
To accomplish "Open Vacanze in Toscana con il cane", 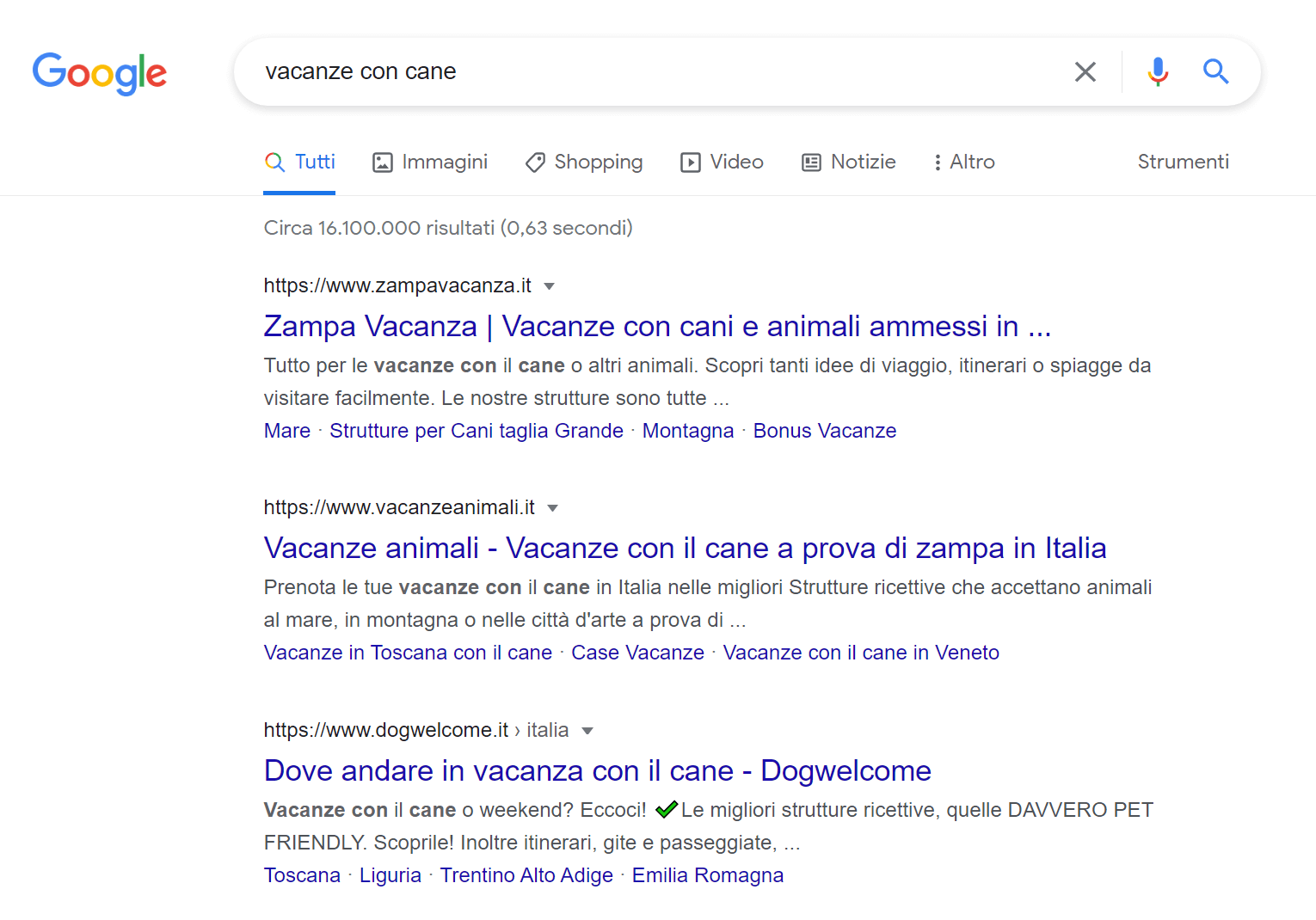I will [x=408, y=653].
